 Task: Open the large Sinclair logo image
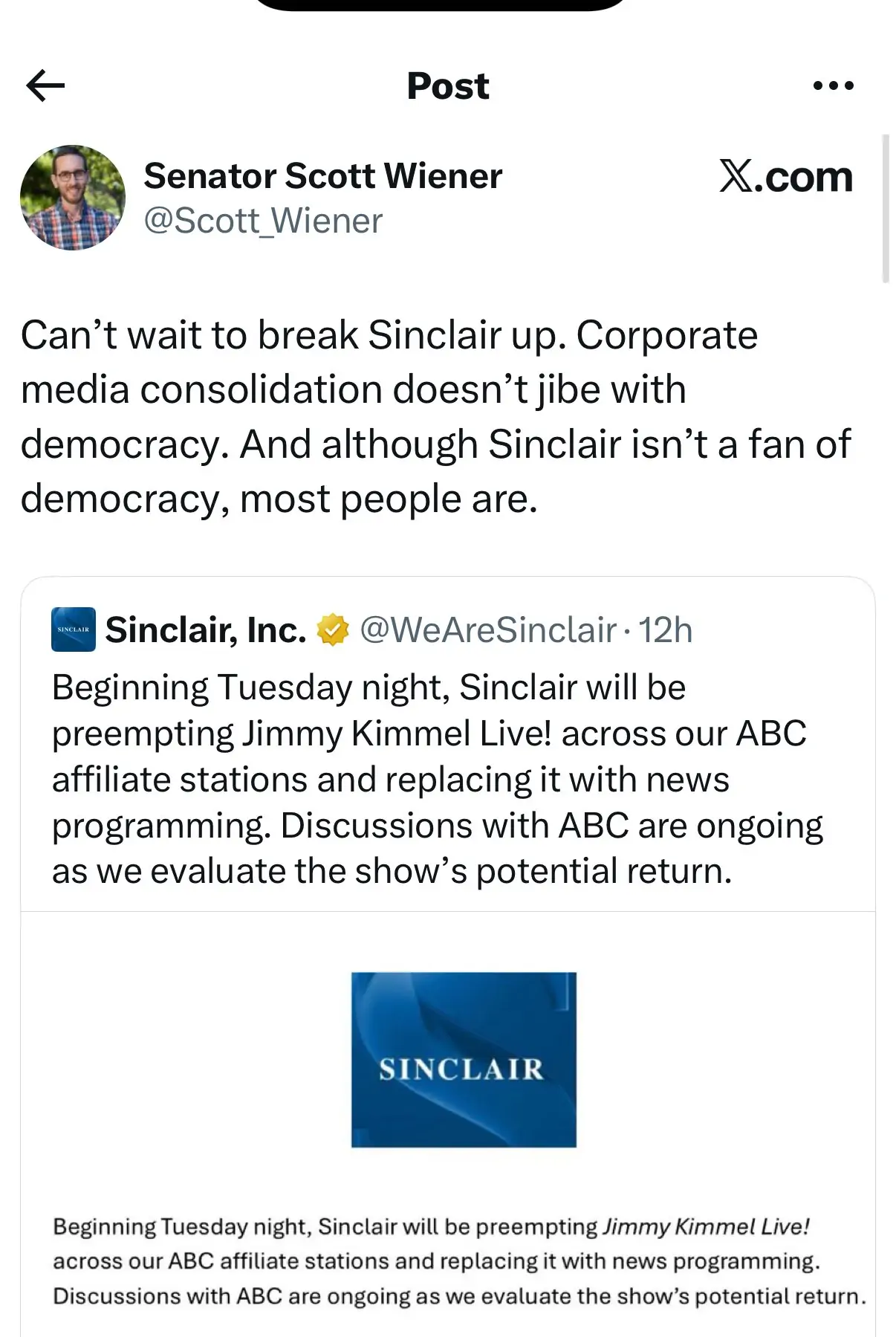(464, 1060)
